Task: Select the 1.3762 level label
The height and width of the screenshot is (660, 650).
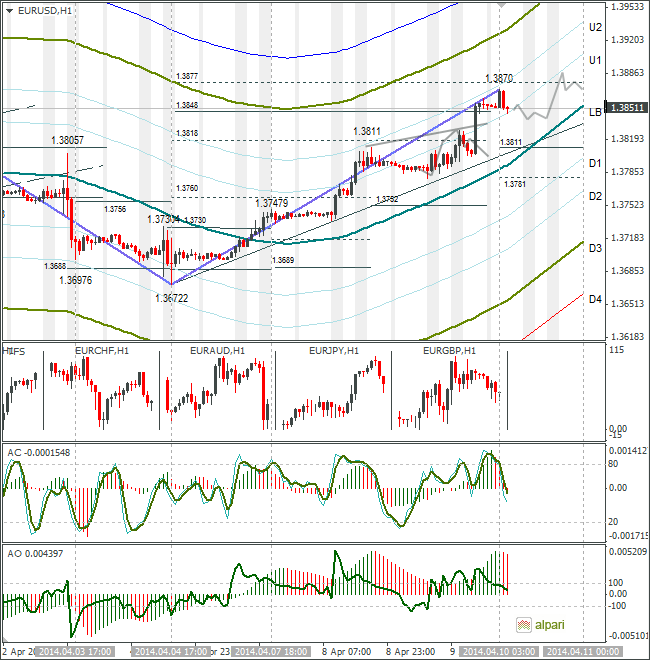Action: tap(387, 199)
